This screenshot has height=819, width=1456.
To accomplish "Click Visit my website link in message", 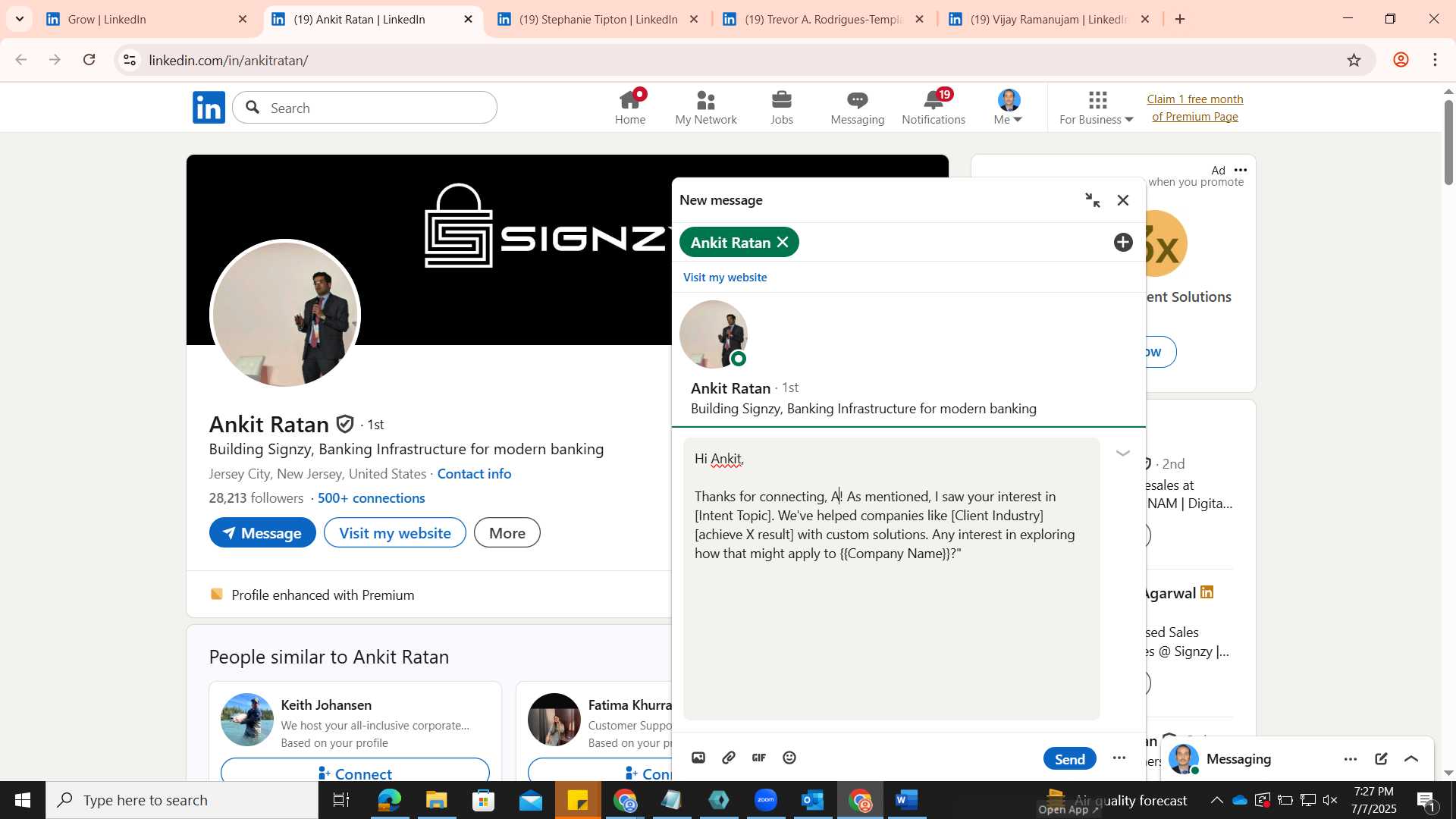I will (x=725, y=278).
